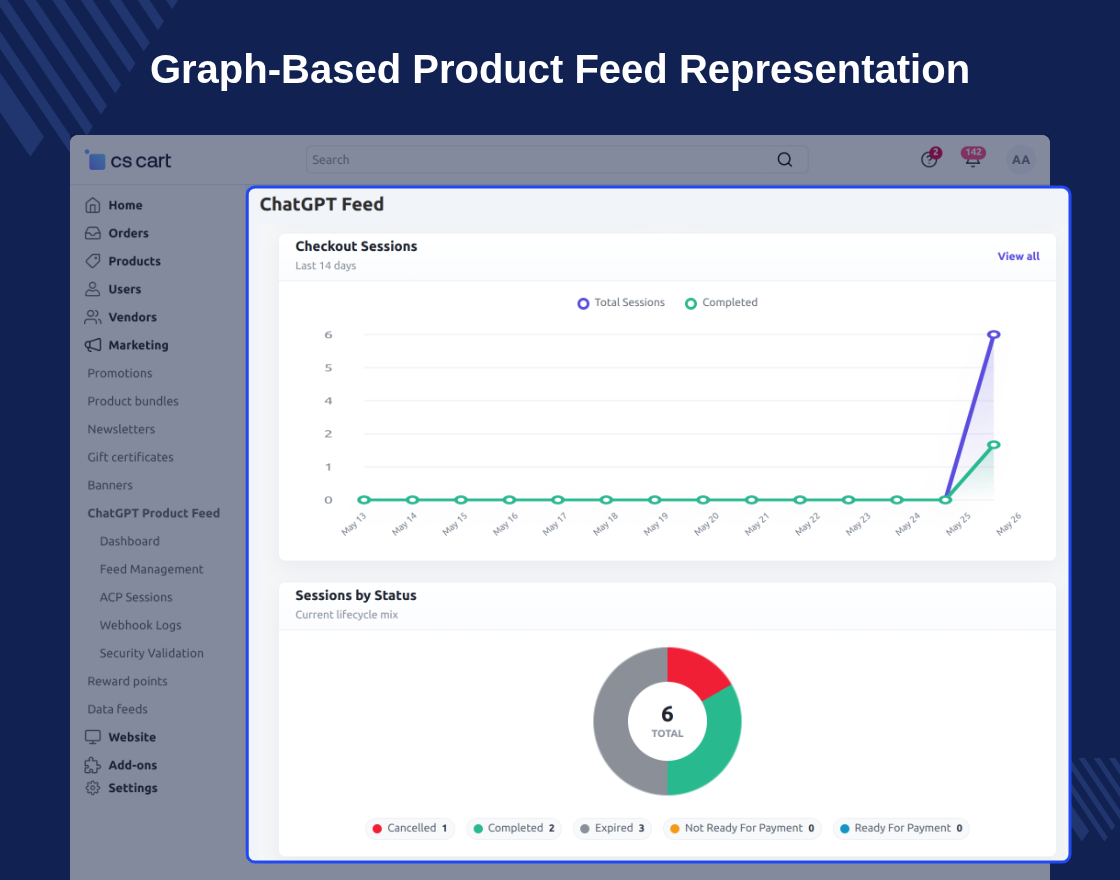This screenshot has height=880, width=1120.
Task: Click the Users person icon
Action: 93,289
